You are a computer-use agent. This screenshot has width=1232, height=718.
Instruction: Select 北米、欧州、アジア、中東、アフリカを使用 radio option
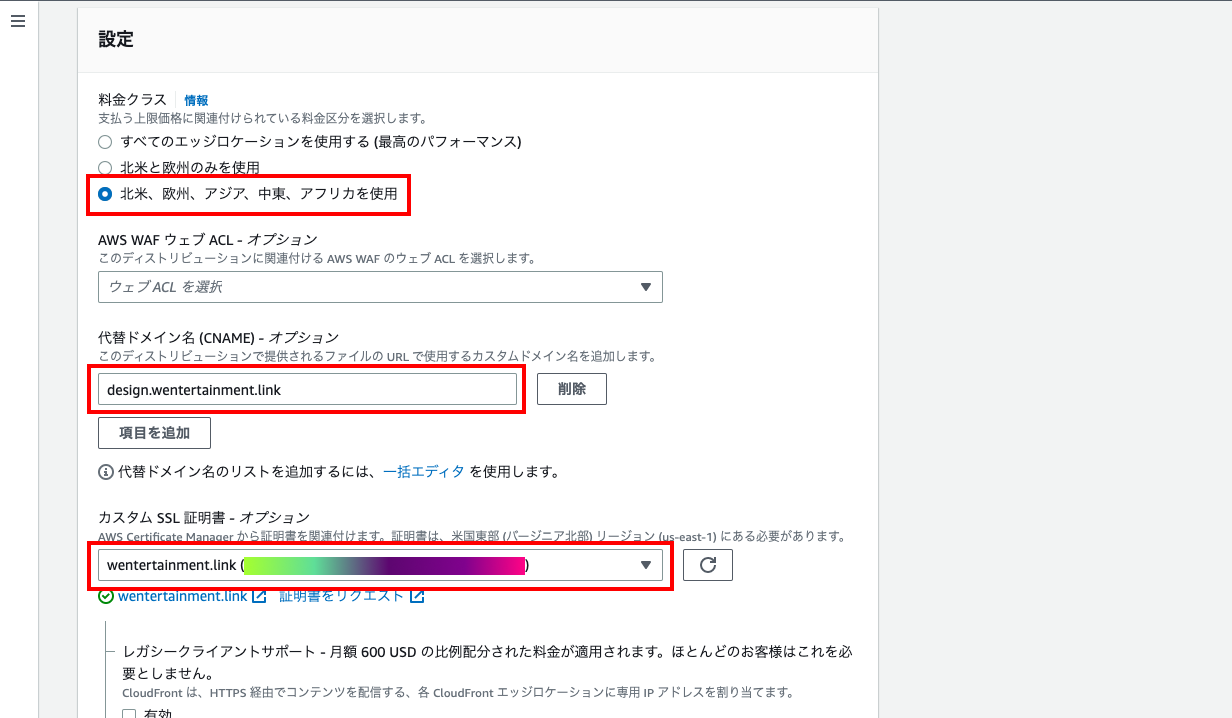click(105, 194)
